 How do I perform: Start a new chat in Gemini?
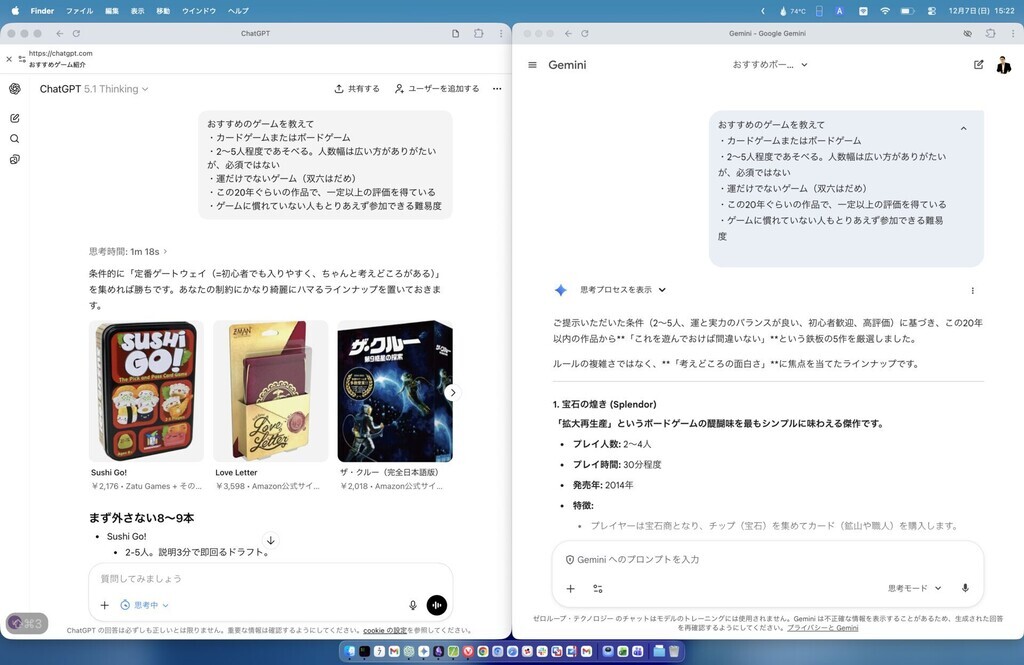pos(978,65)
